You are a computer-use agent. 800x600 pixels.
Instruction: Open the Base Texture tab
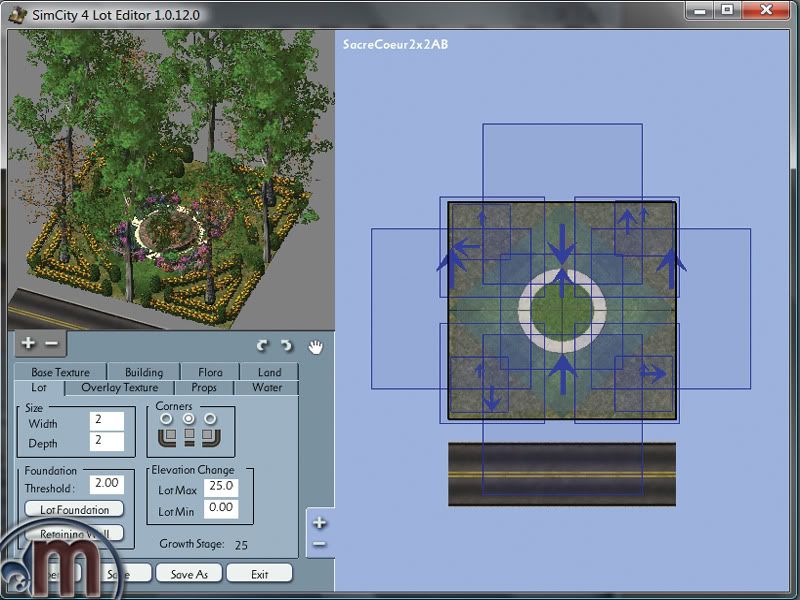[60, 372]
